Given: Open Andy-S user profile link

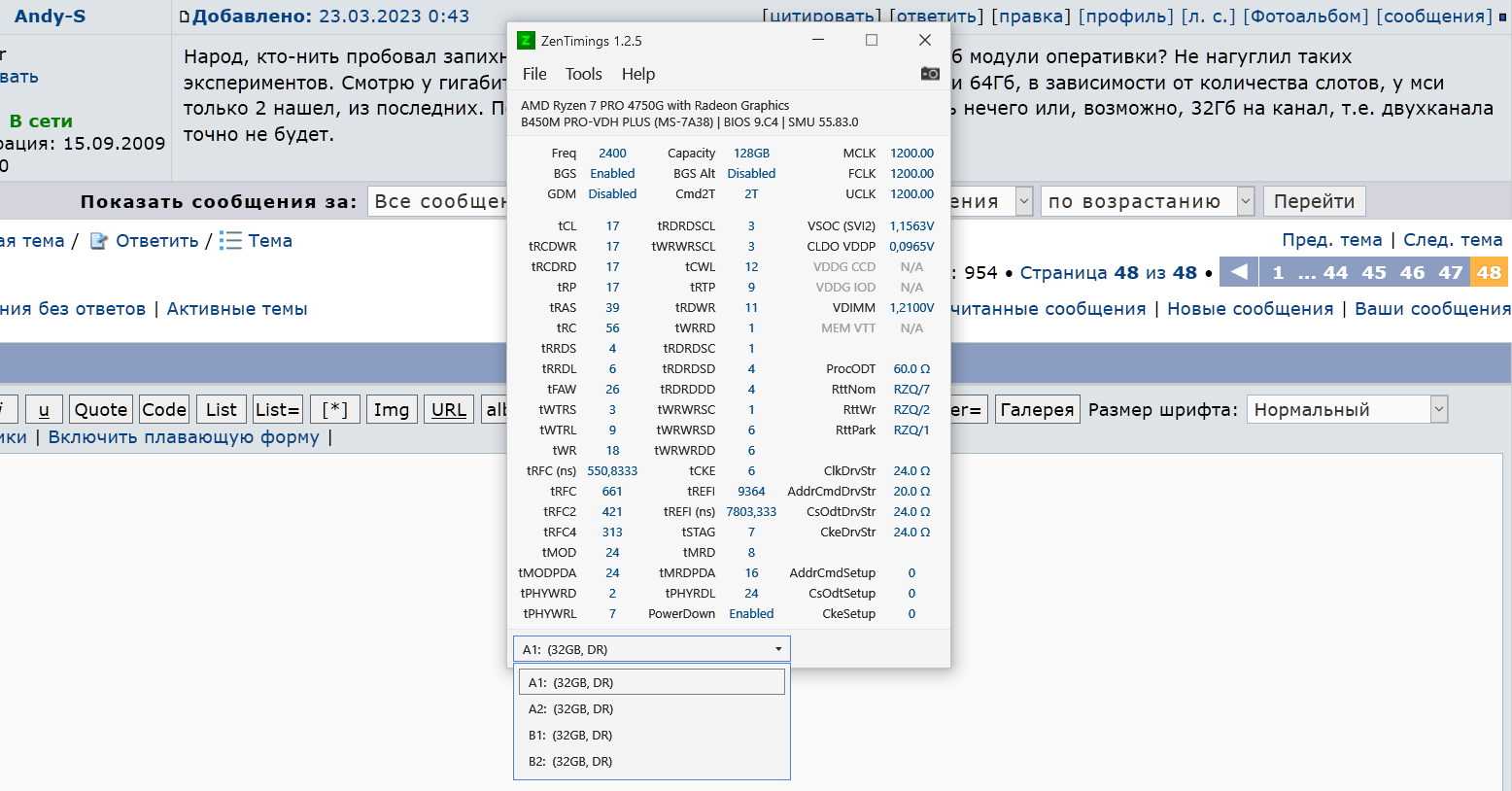Looking at the screenshot, I should point(50,17).
